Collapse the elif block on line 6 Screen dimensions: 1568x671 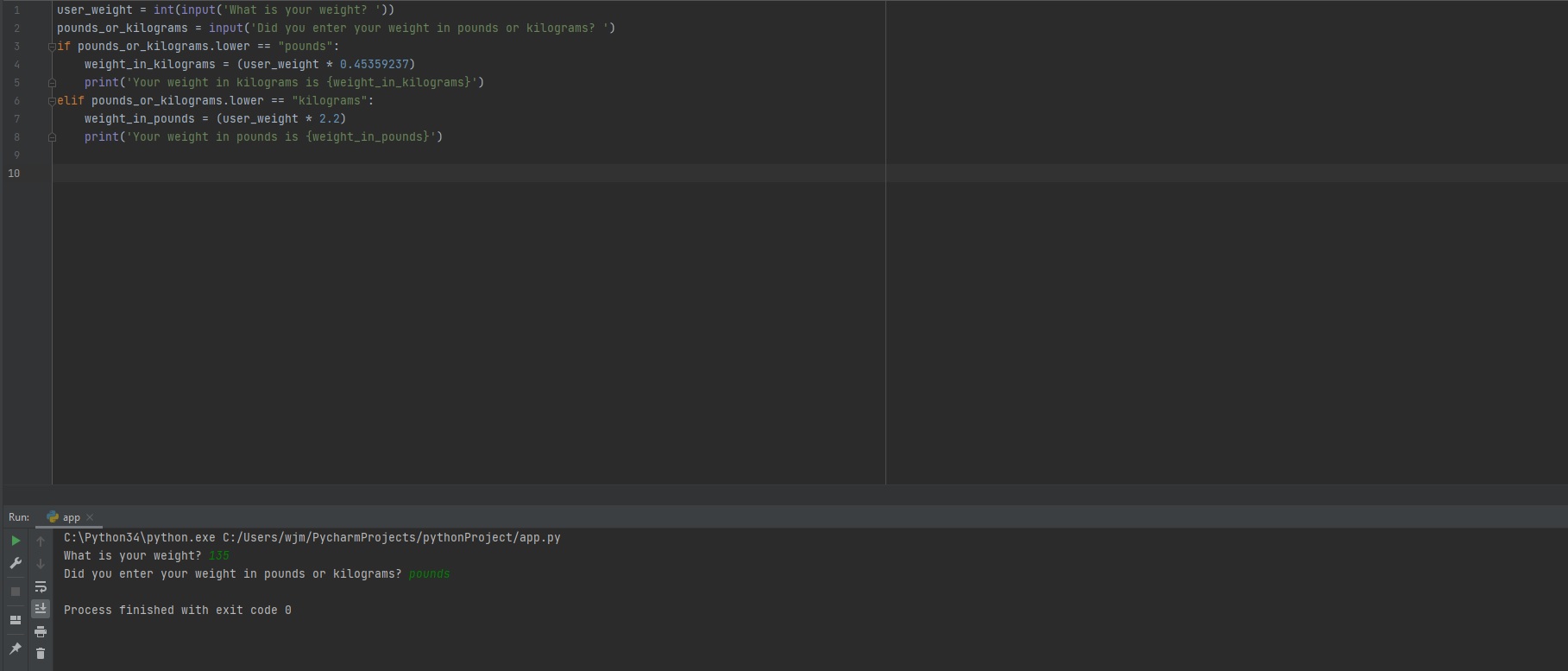coord(52,101)
